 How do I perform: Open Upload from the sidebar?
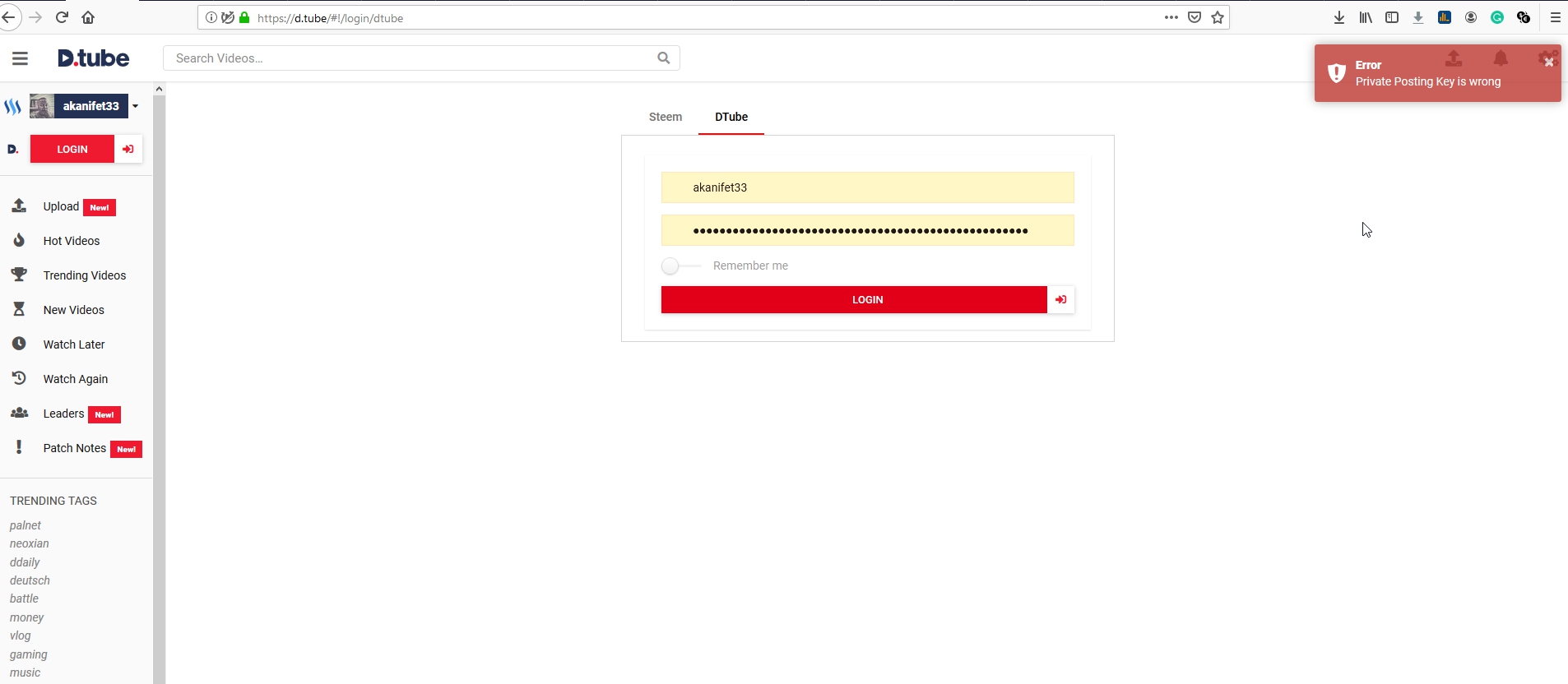pos(62,206)
